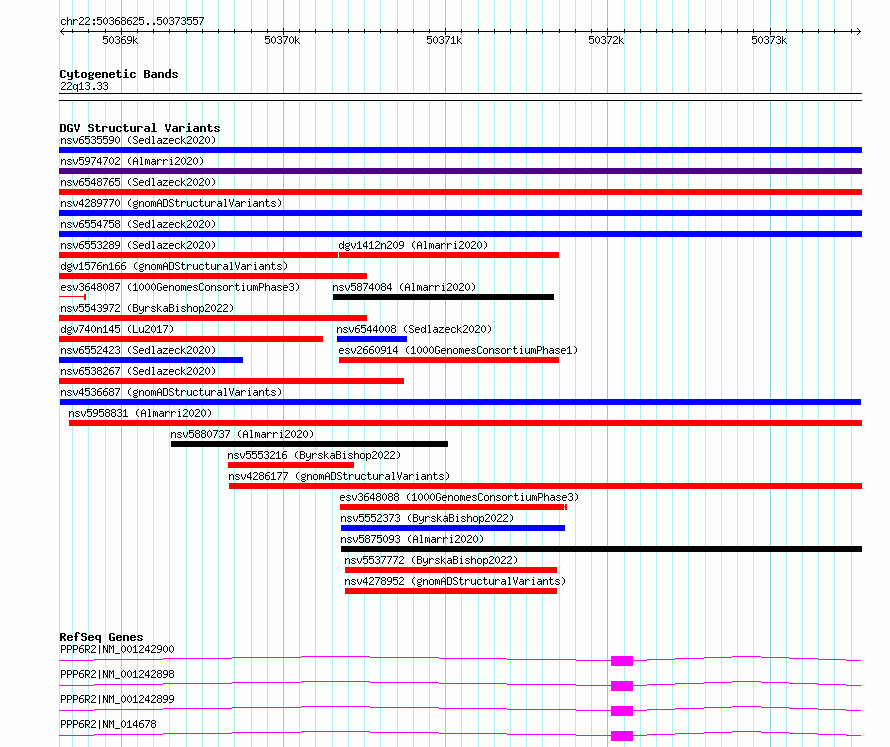Image resolution: width=890 pixels, height=747 pixels.
Task: Open PPP6R2|NM_001242900 gene transcript label
Action: pos(117,649)
